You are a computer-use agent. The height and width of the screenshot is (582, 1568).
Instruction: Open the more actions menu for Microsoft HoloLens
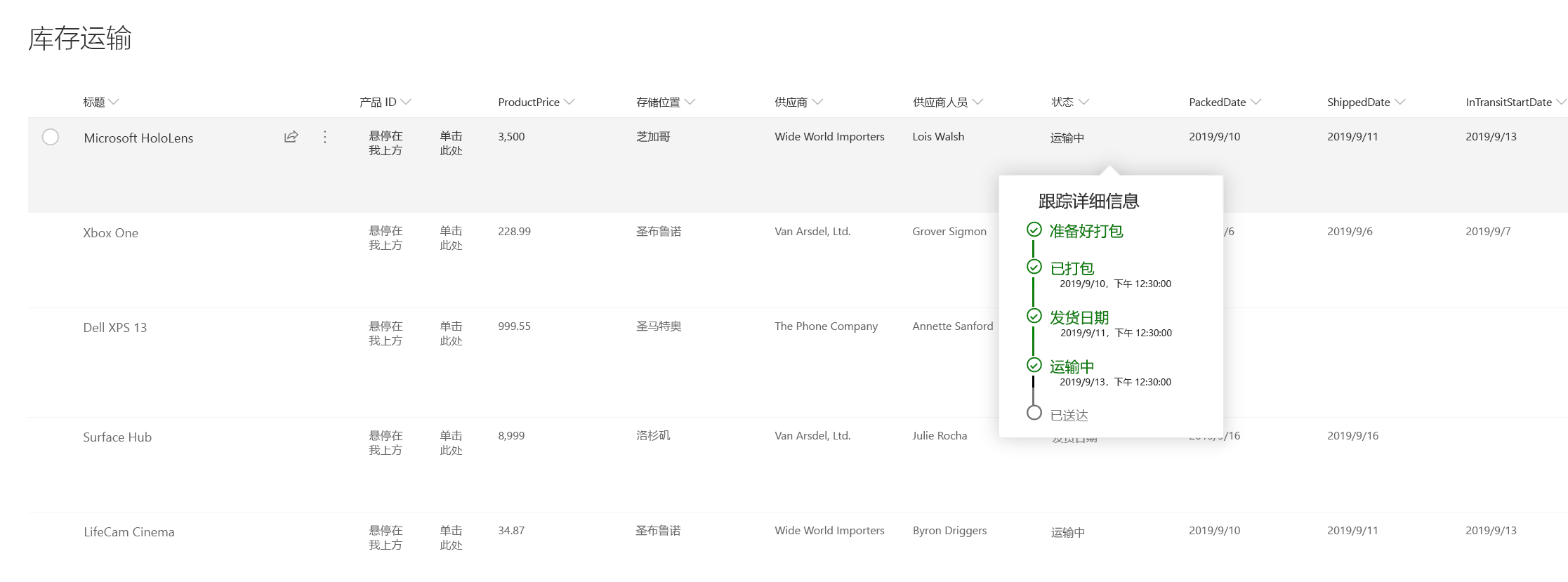[x=324, y=137]
